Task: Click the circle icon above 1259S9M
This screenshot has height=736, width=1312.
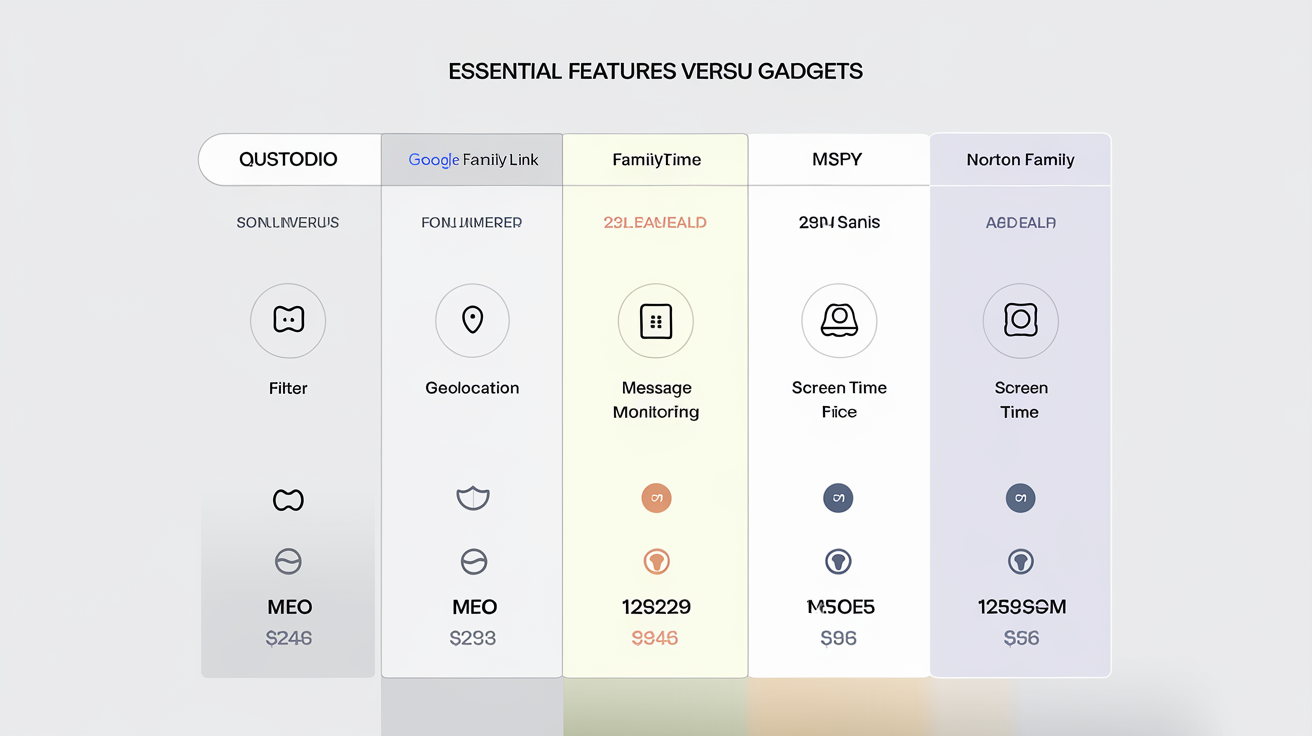Action: (x=1020, y=562)
